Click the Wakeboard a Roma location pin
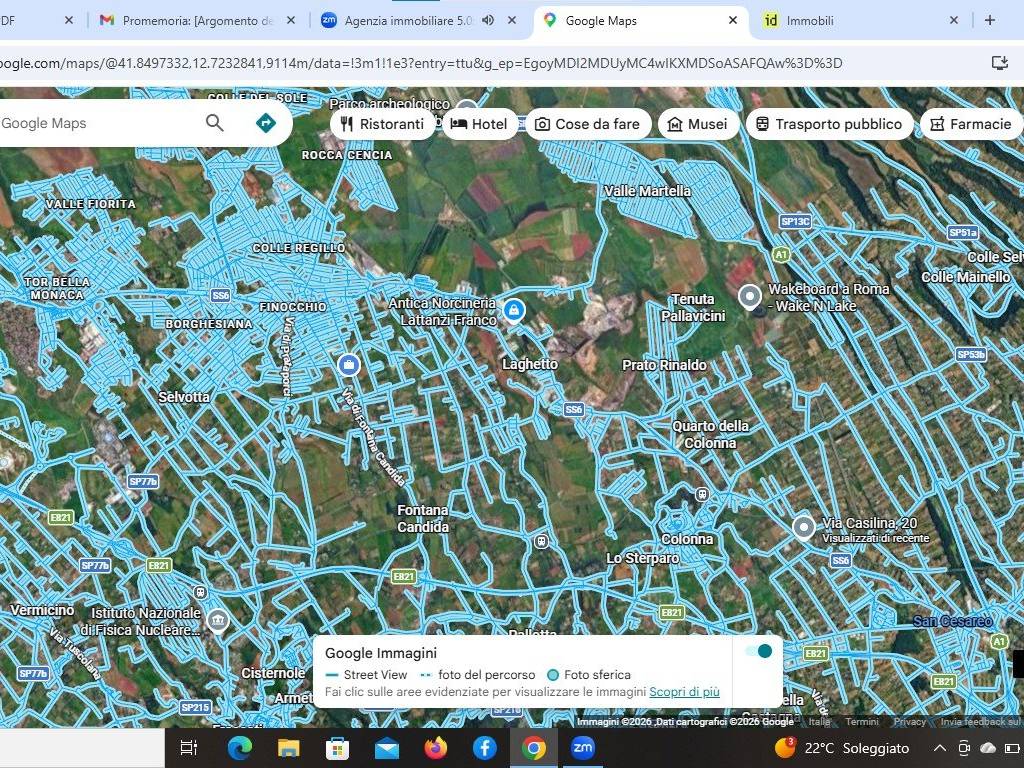The width and height of the screenshot is (1024, 768). [x=750, y=297]
